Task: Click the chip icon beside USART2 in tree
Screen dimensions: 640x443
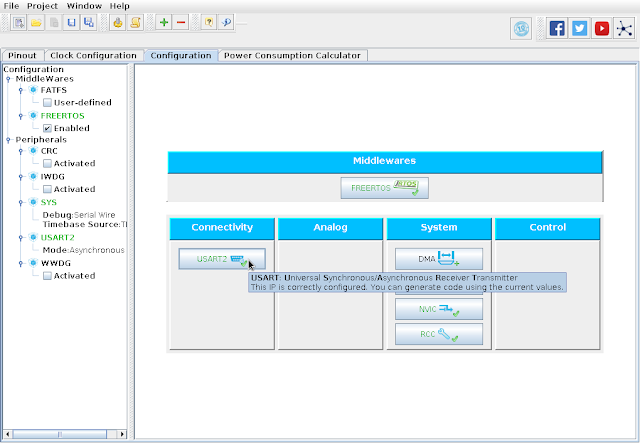Action: [33, 237]
